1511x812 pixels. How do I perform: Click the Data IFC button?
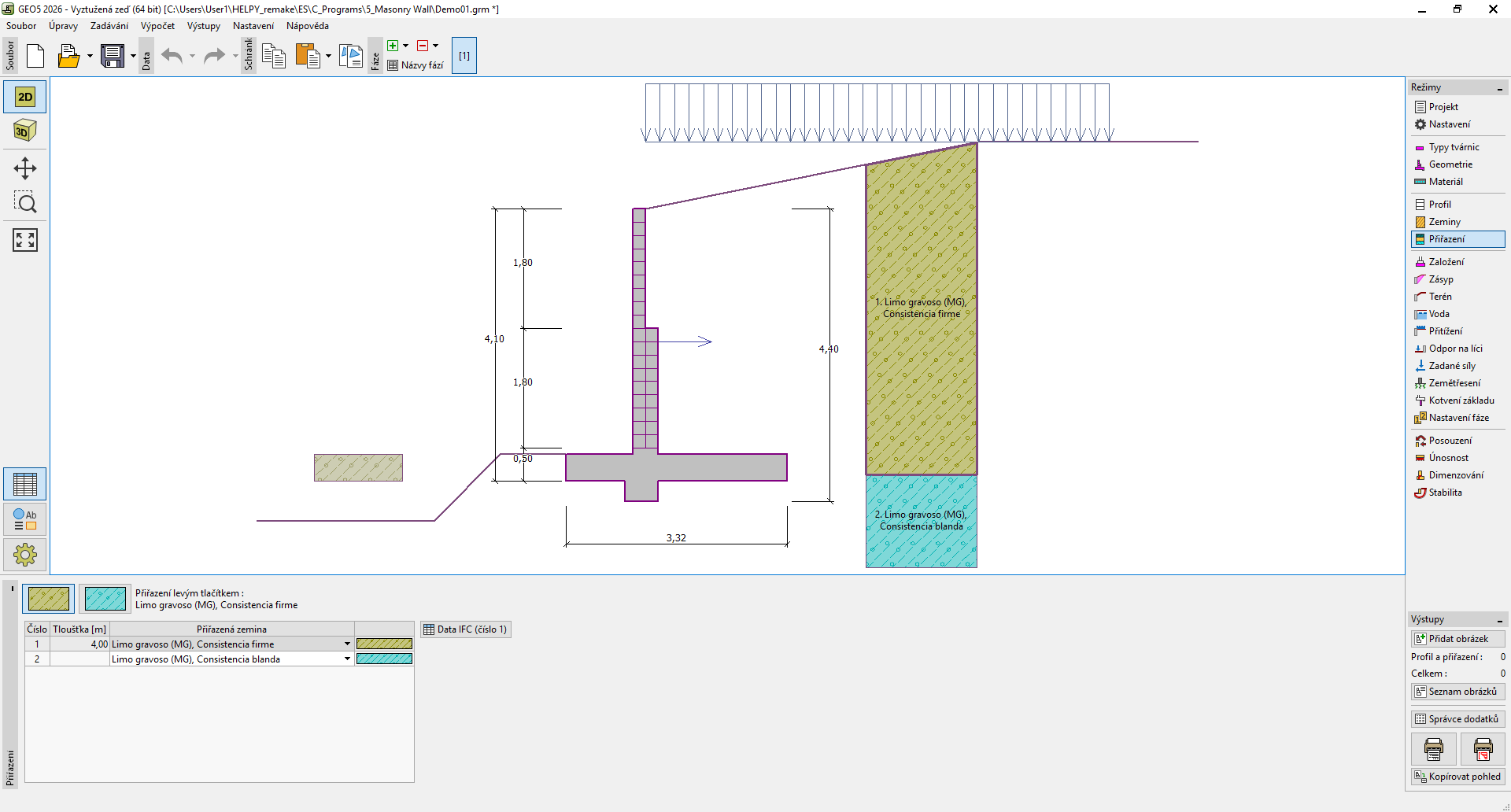[x=466, y=629]
